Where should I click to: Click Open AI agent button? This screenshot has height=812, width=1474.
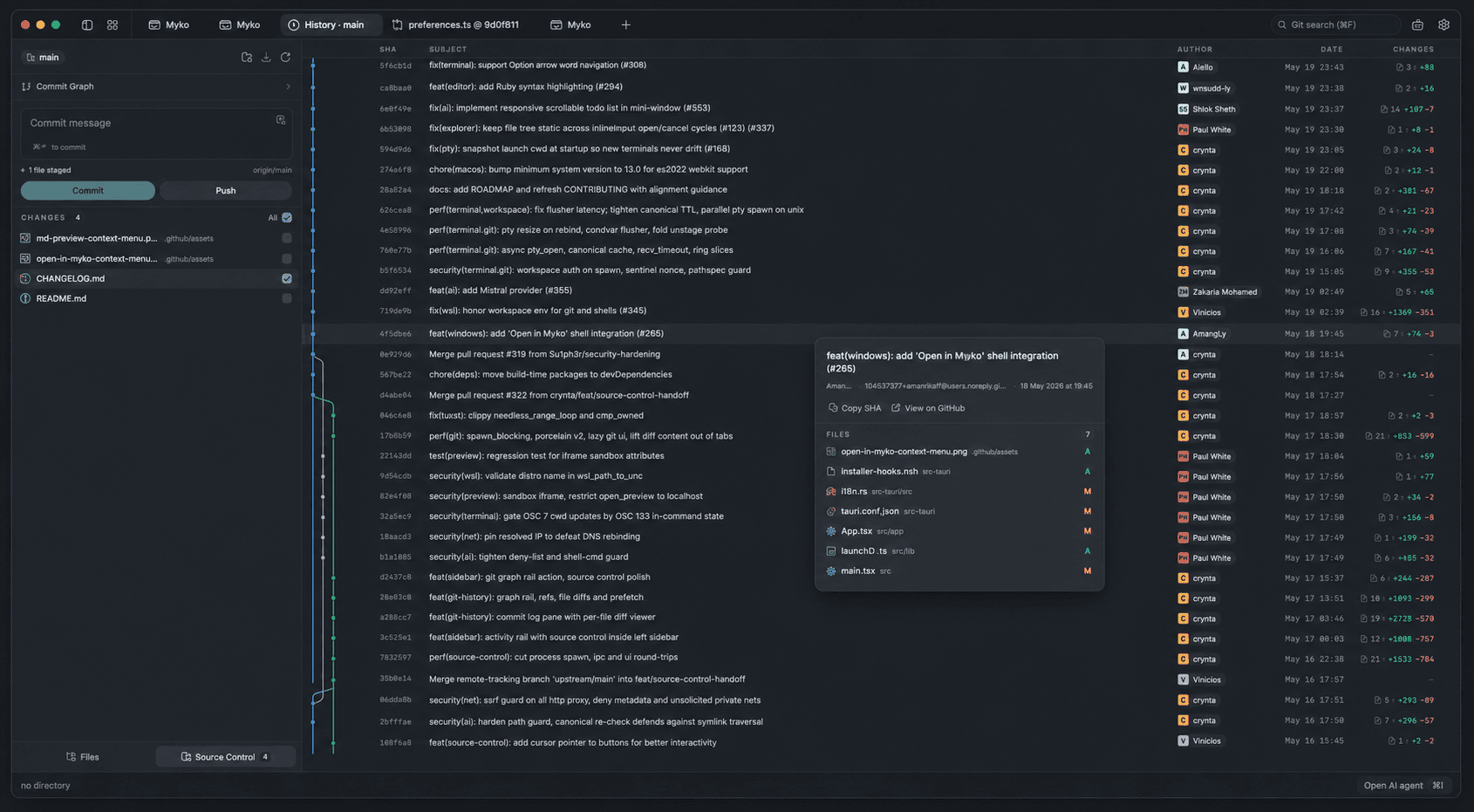1403,786
